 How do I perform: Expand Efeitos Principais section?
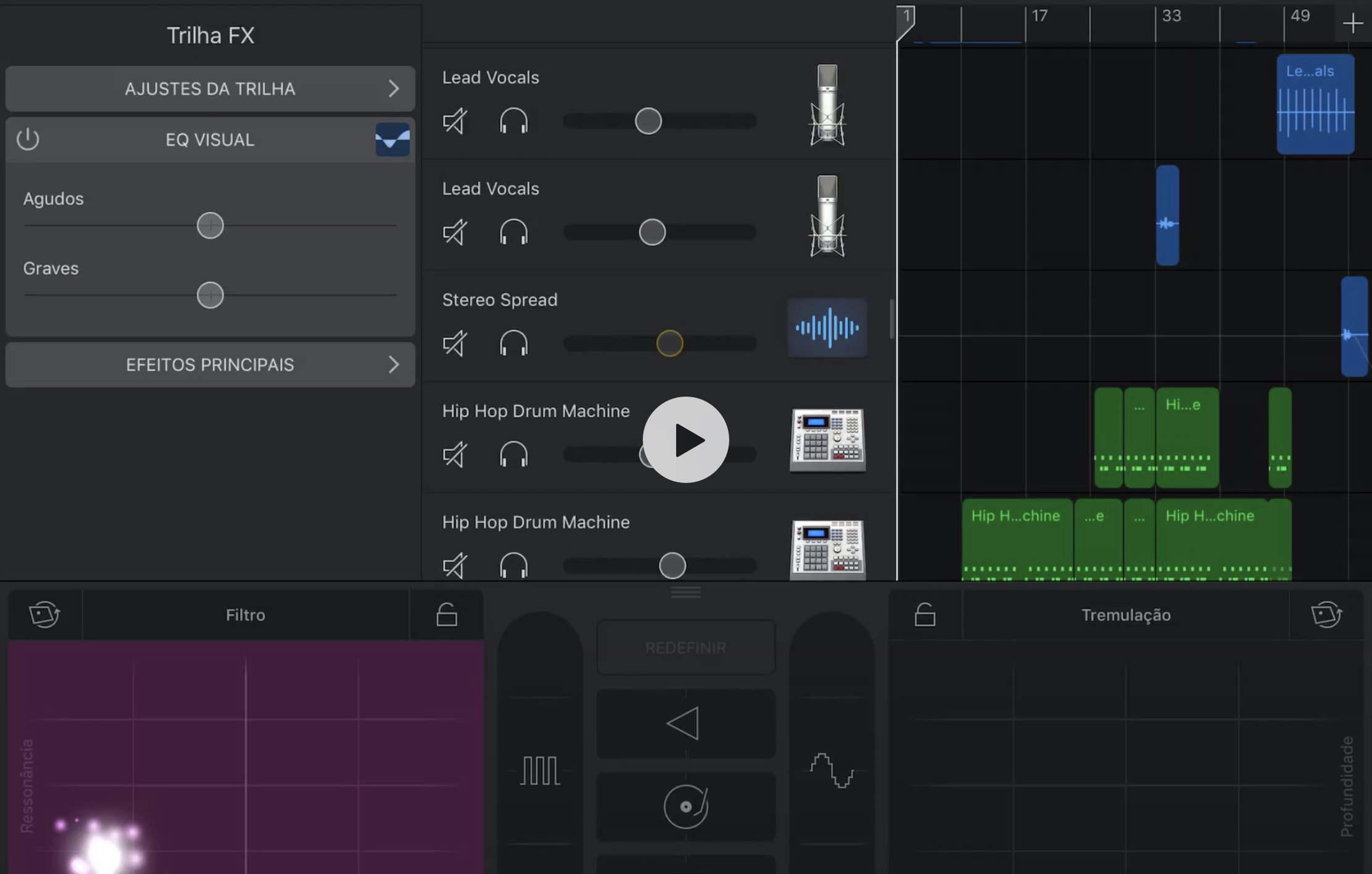(x=210, y=365)
